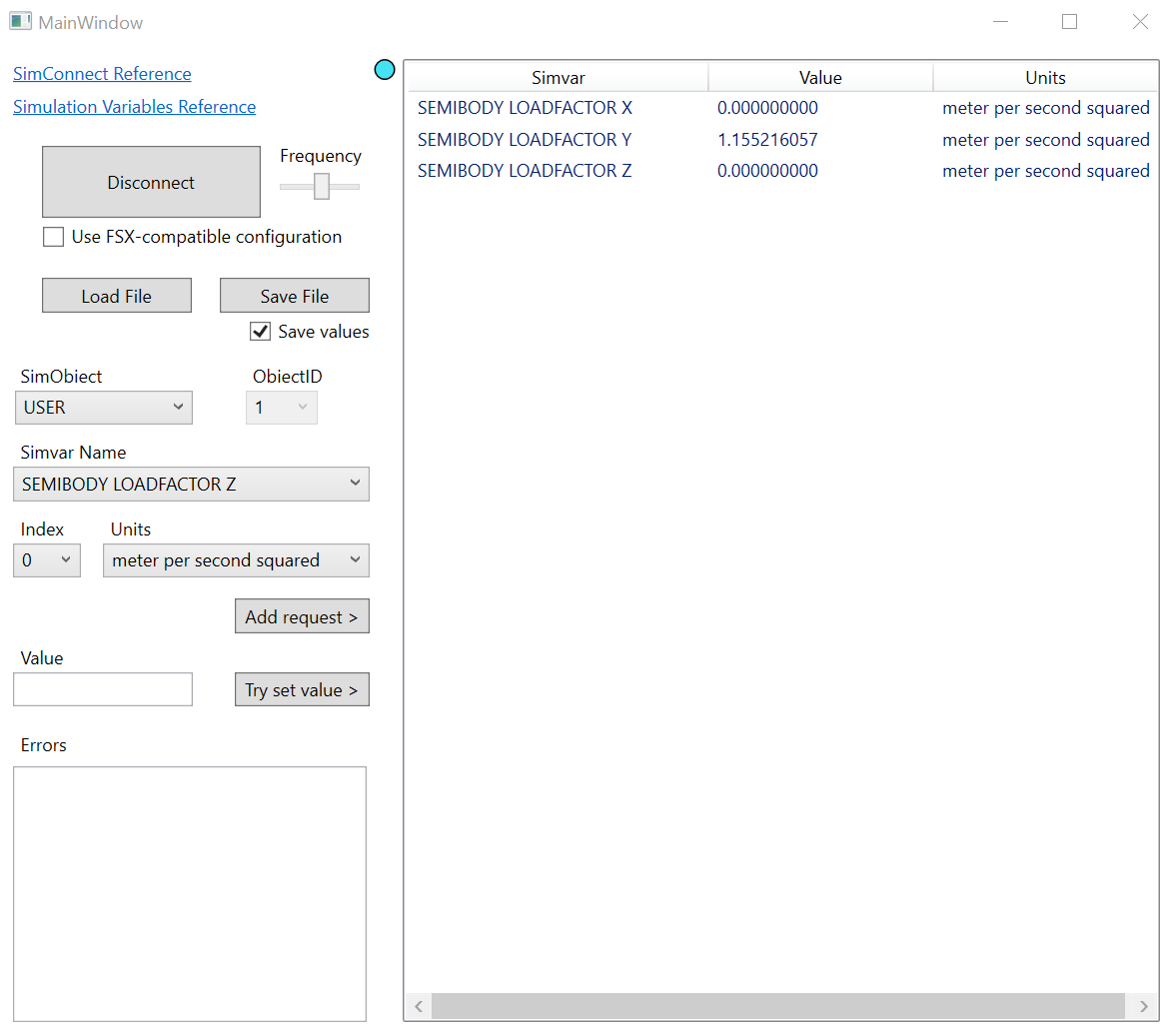Viewport: 1176px width, 1035px height.
Task: Click the left scroll arrow of horizontal scrollbar
Action: pos(419,1006)
